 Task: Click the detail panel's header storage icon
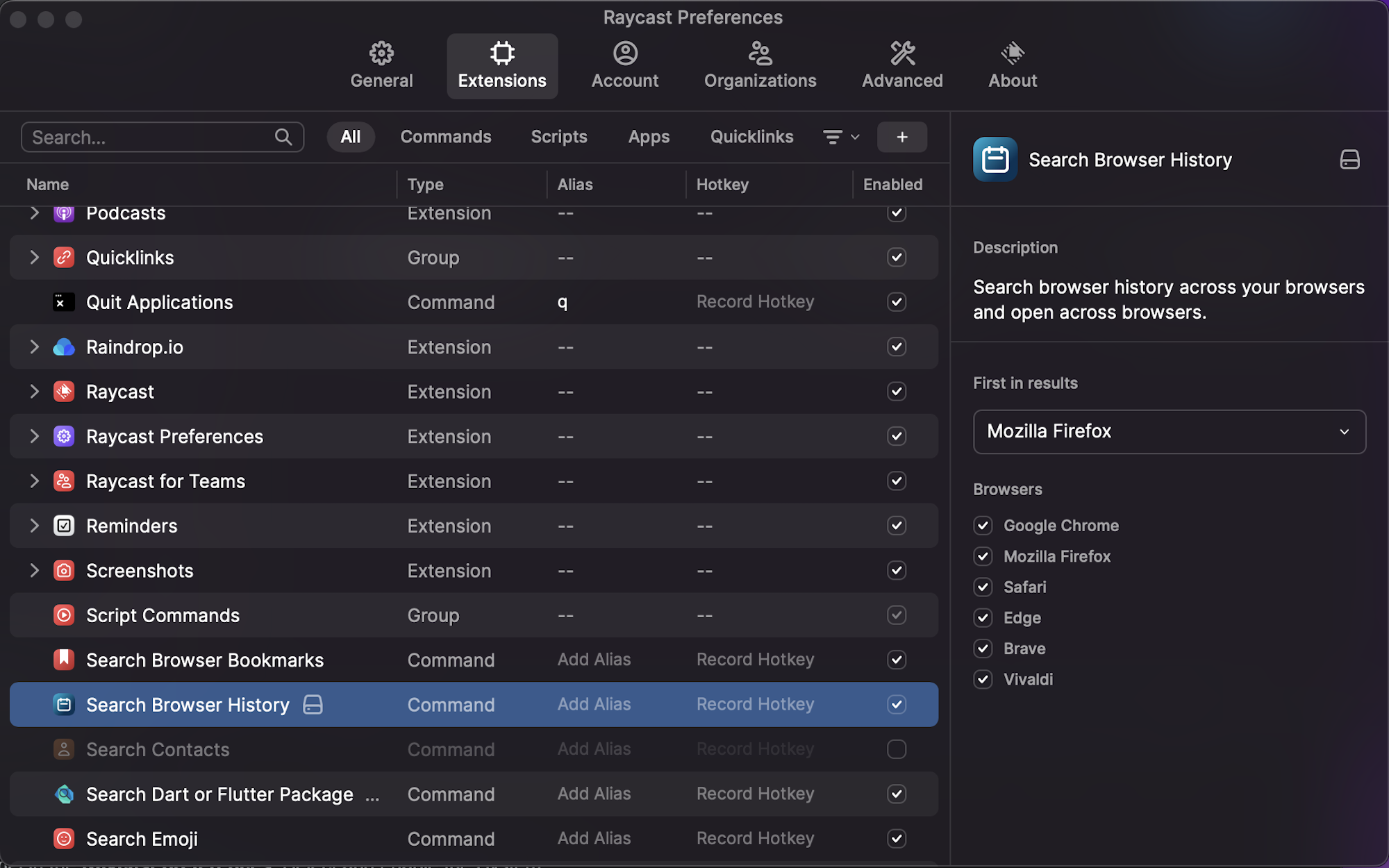click(x=1349, y=160)
